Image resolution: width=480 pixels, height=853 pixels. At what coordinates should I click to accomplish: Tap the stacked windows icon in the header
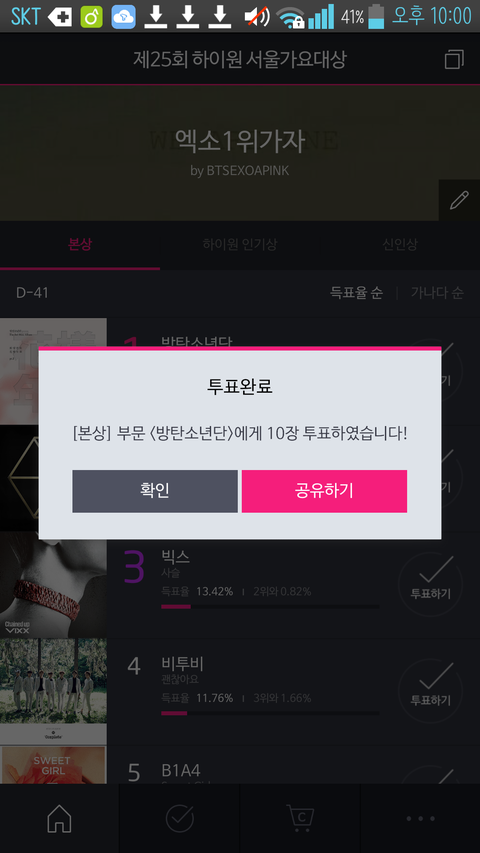(x=454, y=59)
